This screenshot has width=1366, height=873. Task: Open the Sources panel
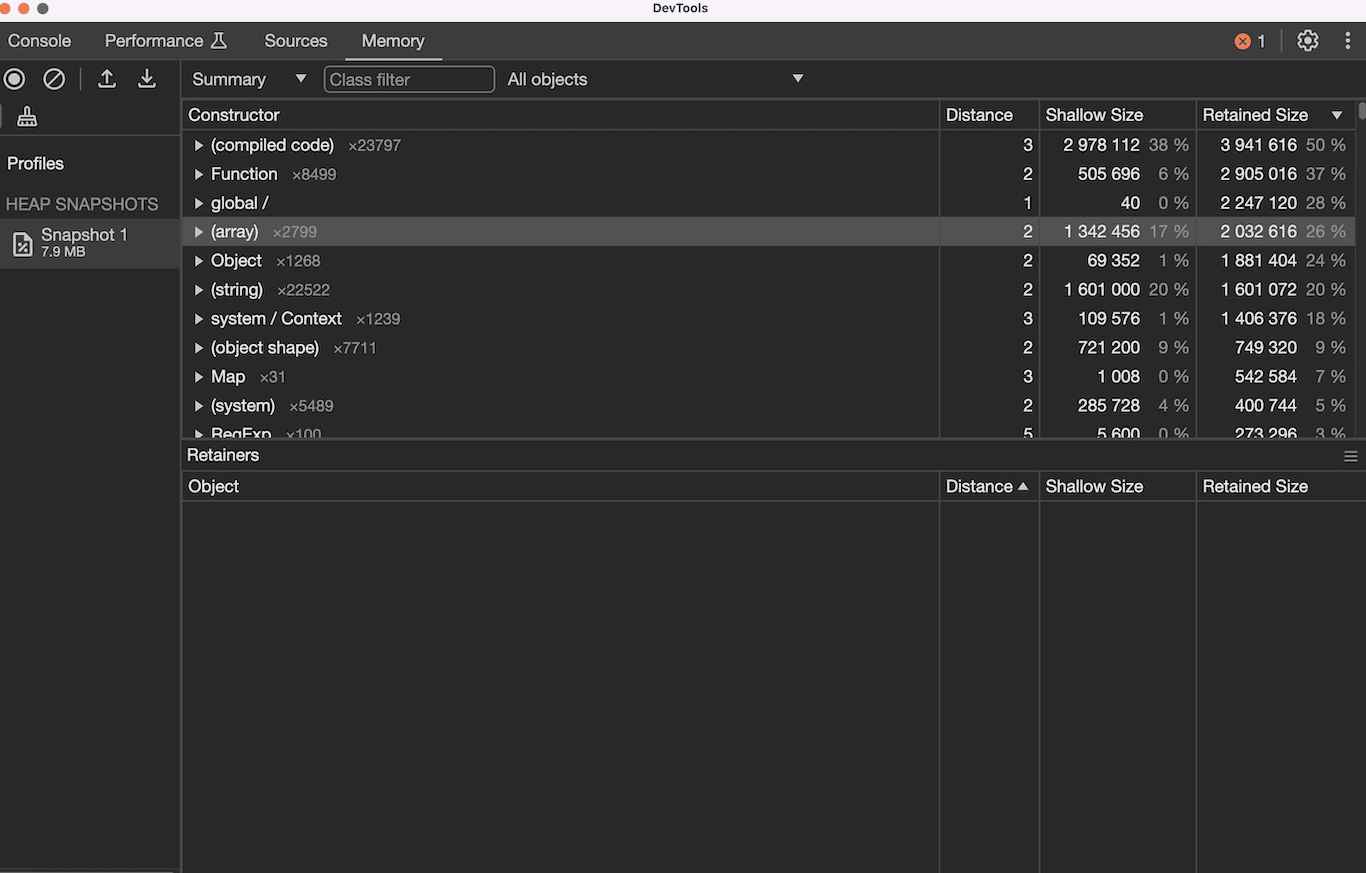tap(295, 41)
